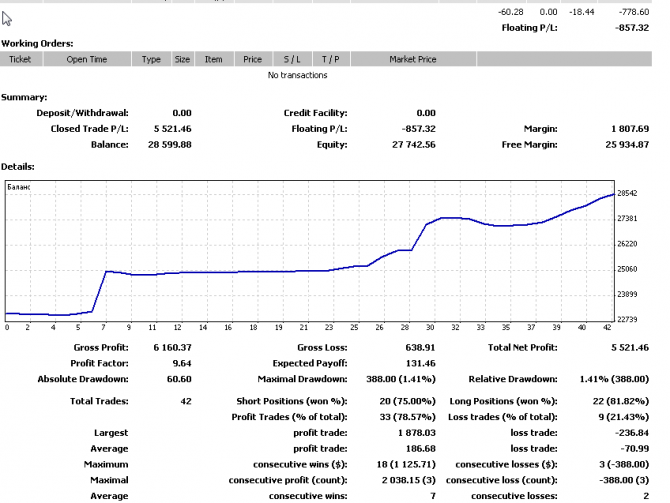Select Credit Facility value 0.00
Image resolution: width=670 pixels, height=503 pixels.
pos(426,113)
